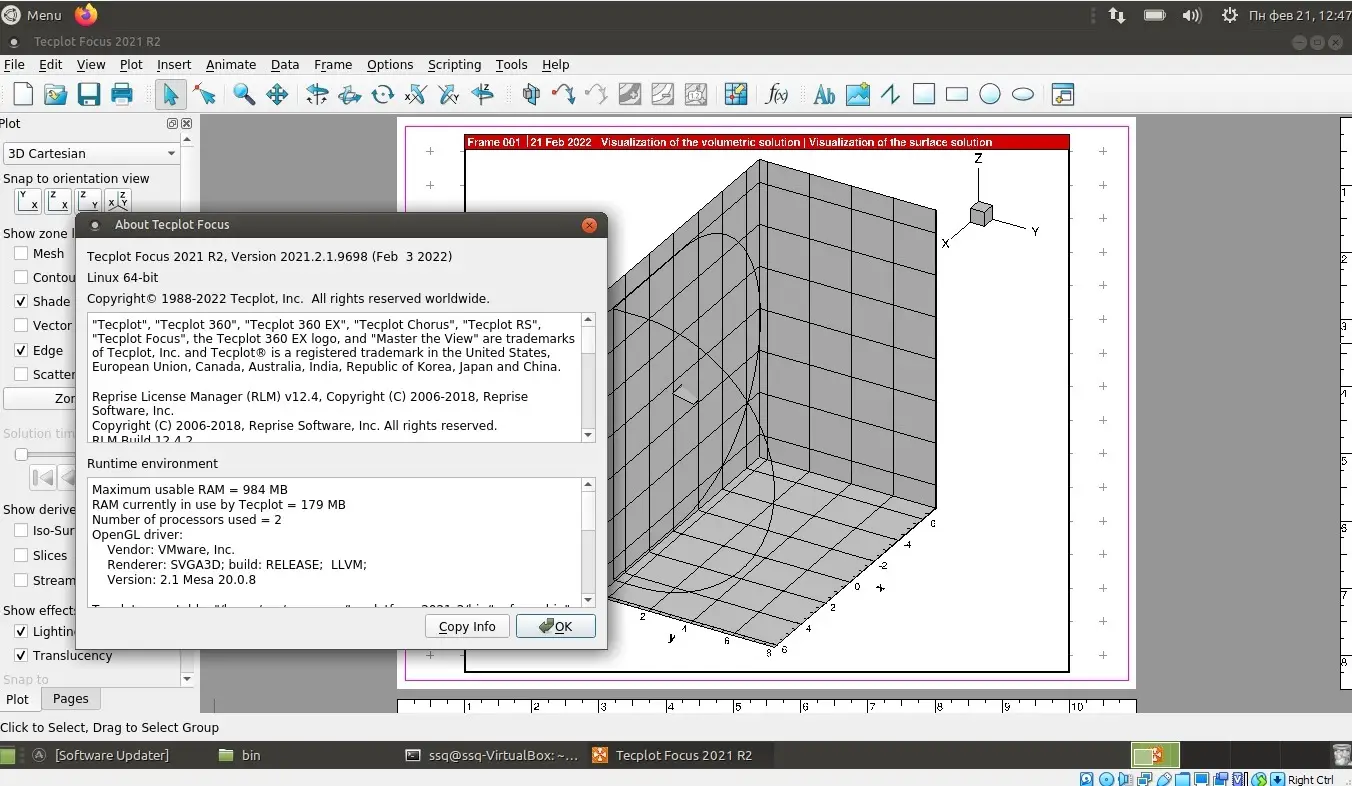This screenshot has height=786, width=1352.
Task: Select the Z-axis rotate tool
Action: point(482,94)
